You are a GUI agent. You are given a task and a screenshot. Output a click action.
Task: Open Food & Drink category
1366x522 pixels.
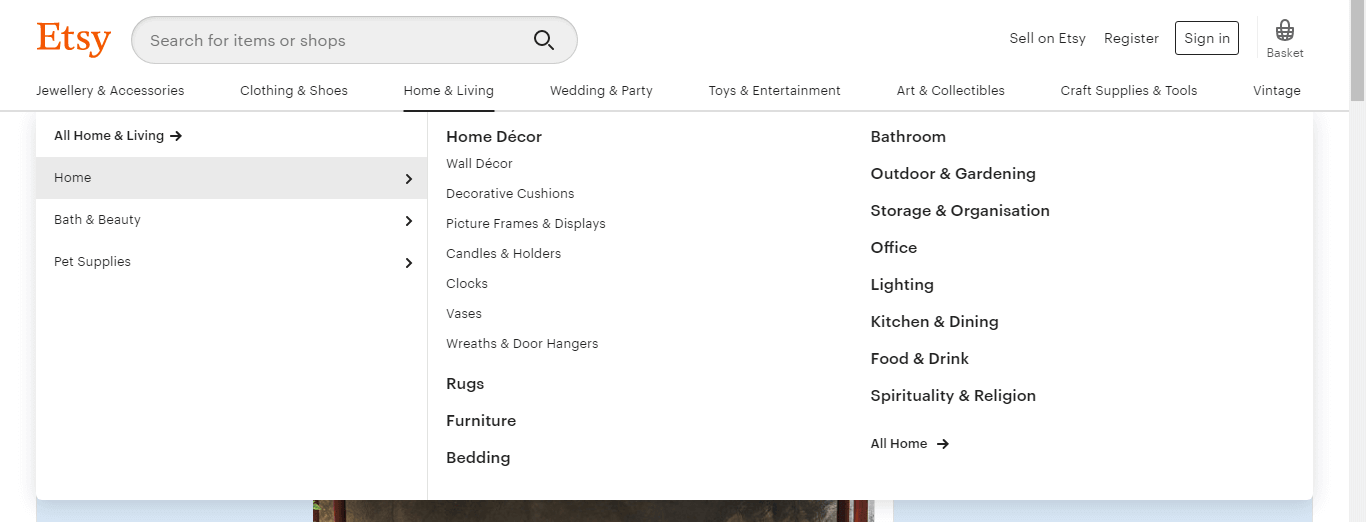point(920,359)
